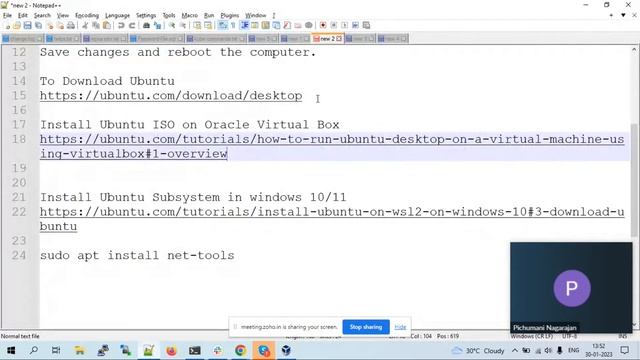640x360 pixels.
Task: Click 'Save changes and reboot the computer.' line
Action: click(x=178, y=52)
